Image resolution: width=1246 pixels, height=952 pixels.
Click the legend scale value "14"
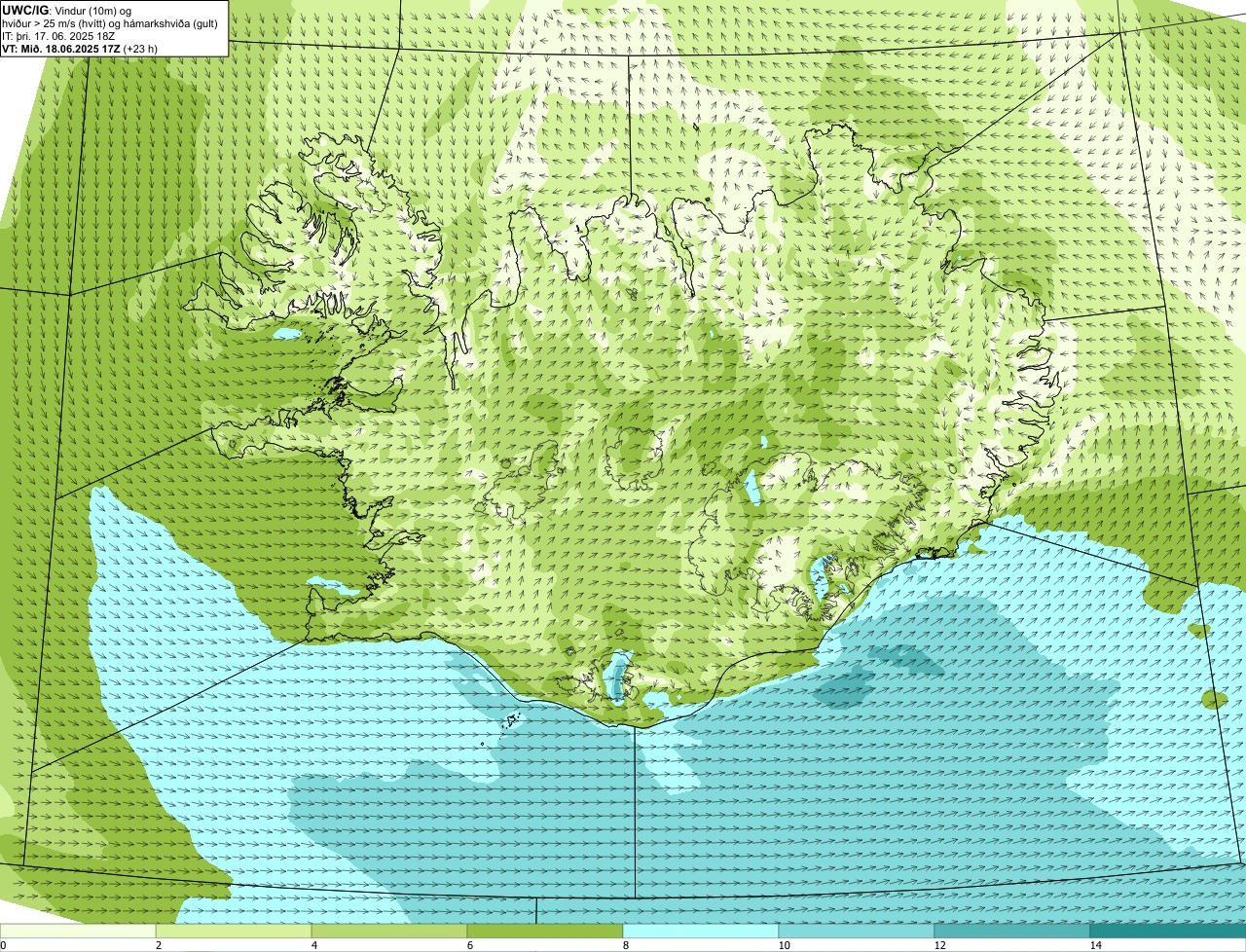(x=1096, y=945)
